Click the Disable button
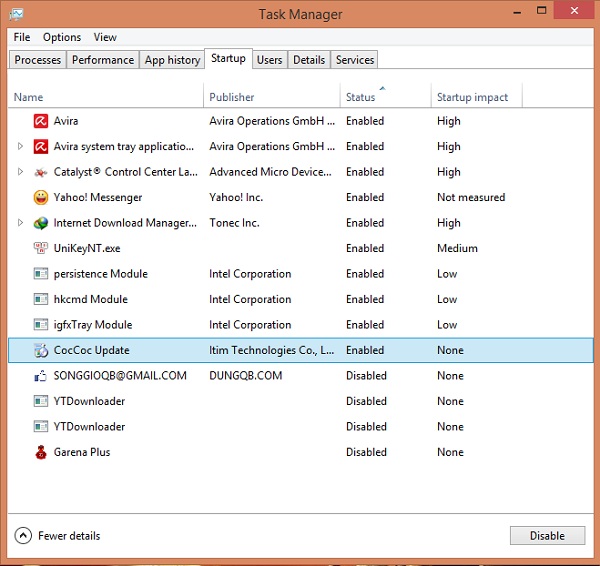Image resolution: width=600 pixels, height=566 pixels. [x=548, y=536]
